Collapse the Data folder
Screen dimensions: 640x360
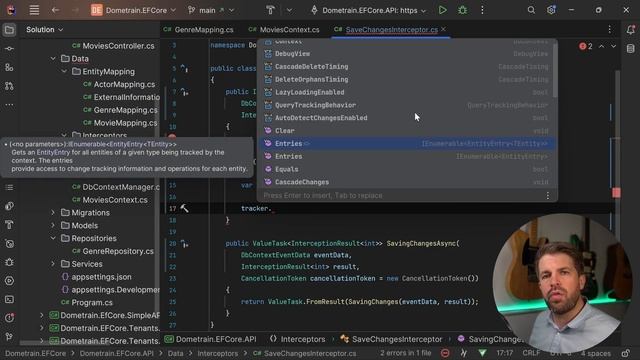coord(53,59)
